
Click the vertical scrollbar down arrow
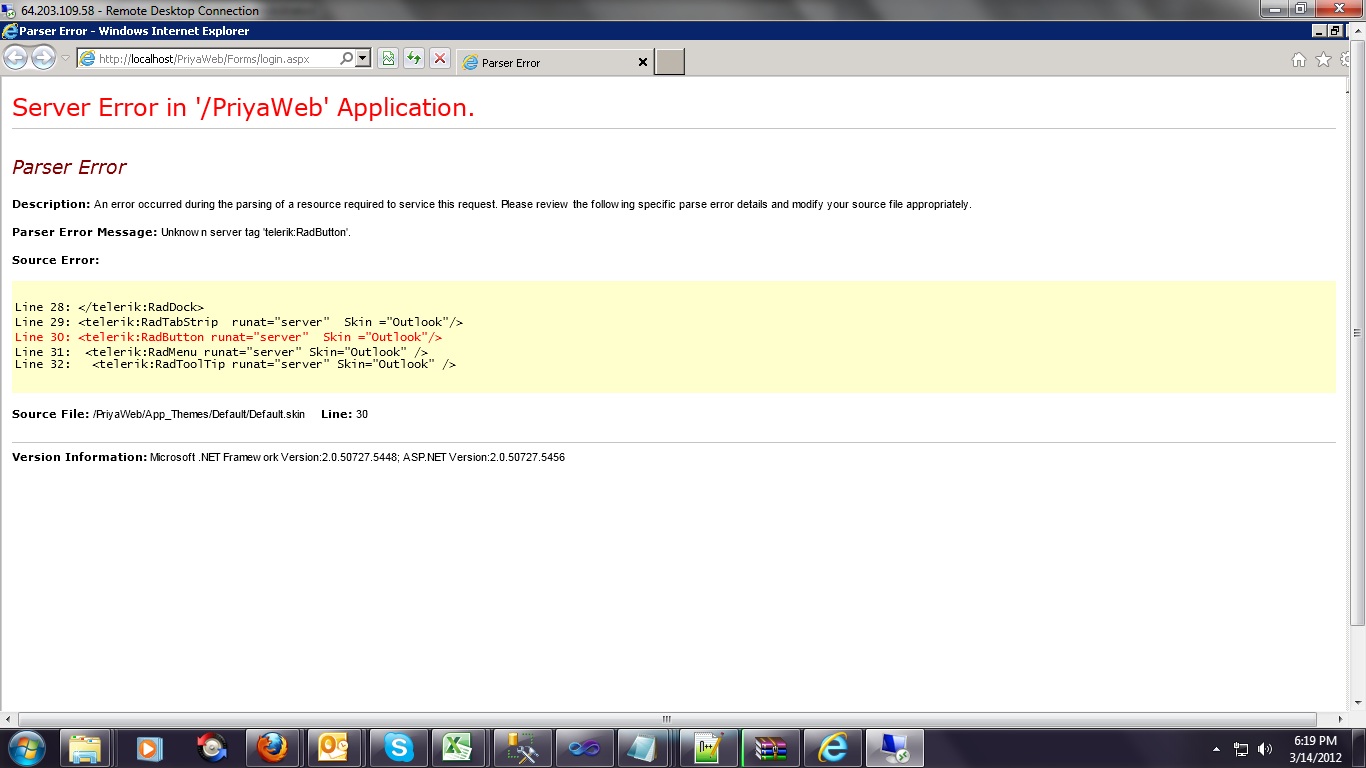click(x=1357, y=705)
